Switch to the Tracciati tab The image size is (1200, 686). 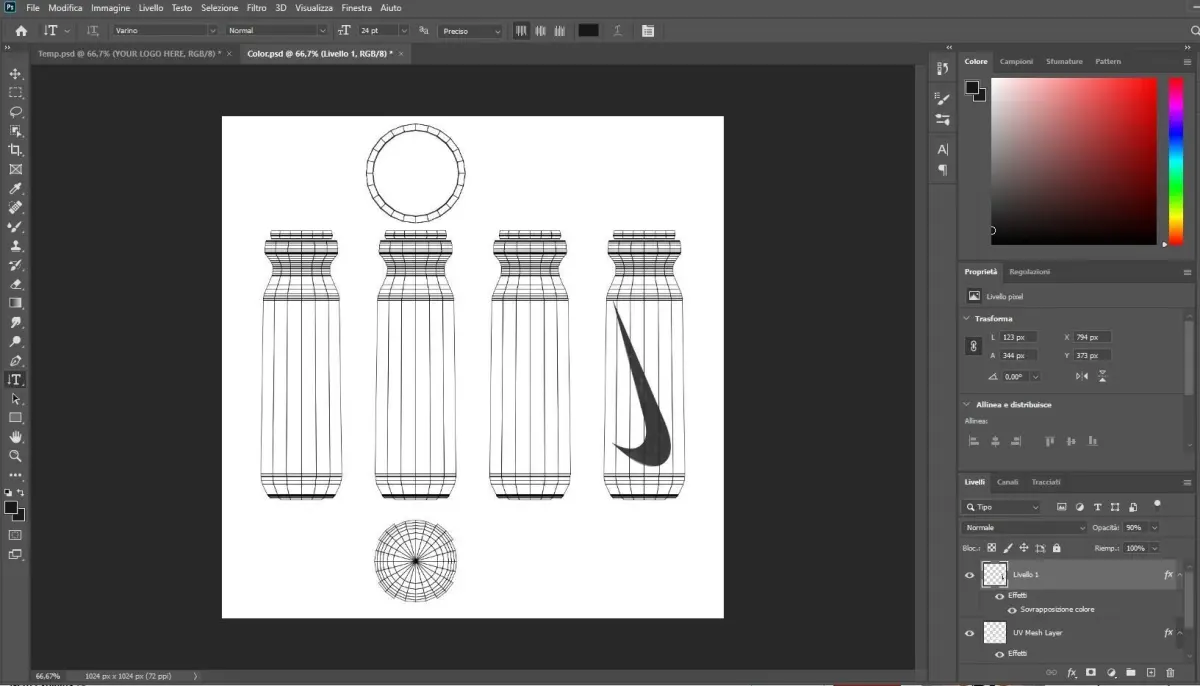click(x=1046, y=482)
